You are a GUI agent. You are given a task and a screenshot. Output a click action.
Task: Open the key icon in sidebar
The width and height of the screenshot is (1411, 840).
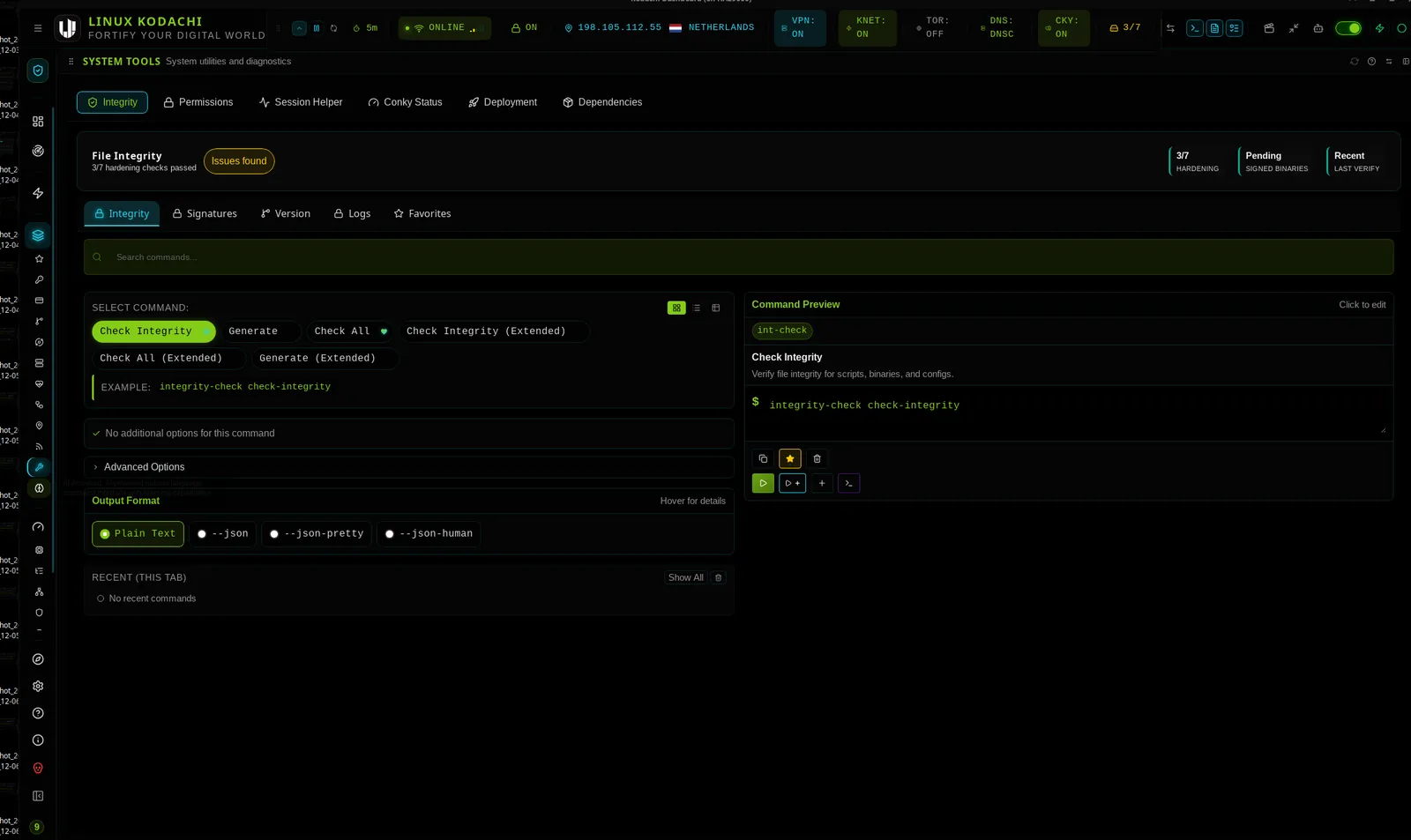tap(39, 280)
